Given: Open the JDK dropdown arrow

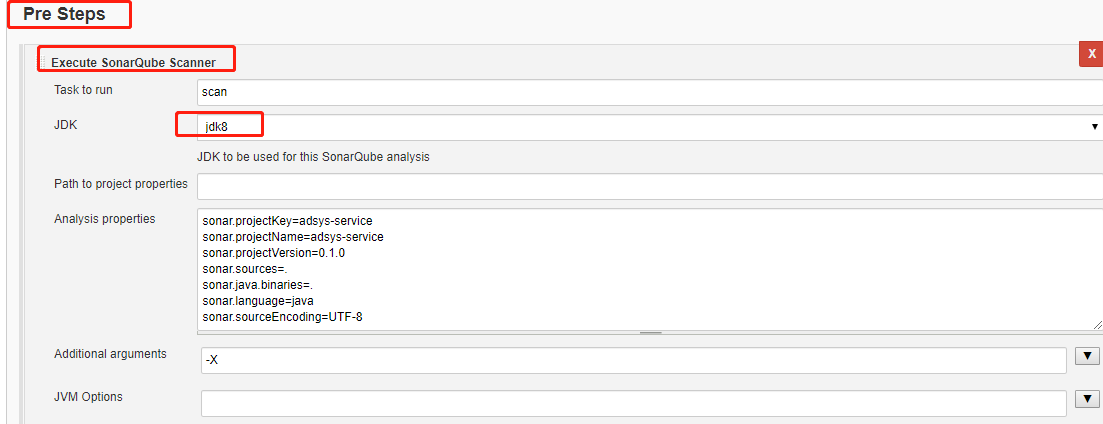Looking at the screenshot, I should point(1095,127).
